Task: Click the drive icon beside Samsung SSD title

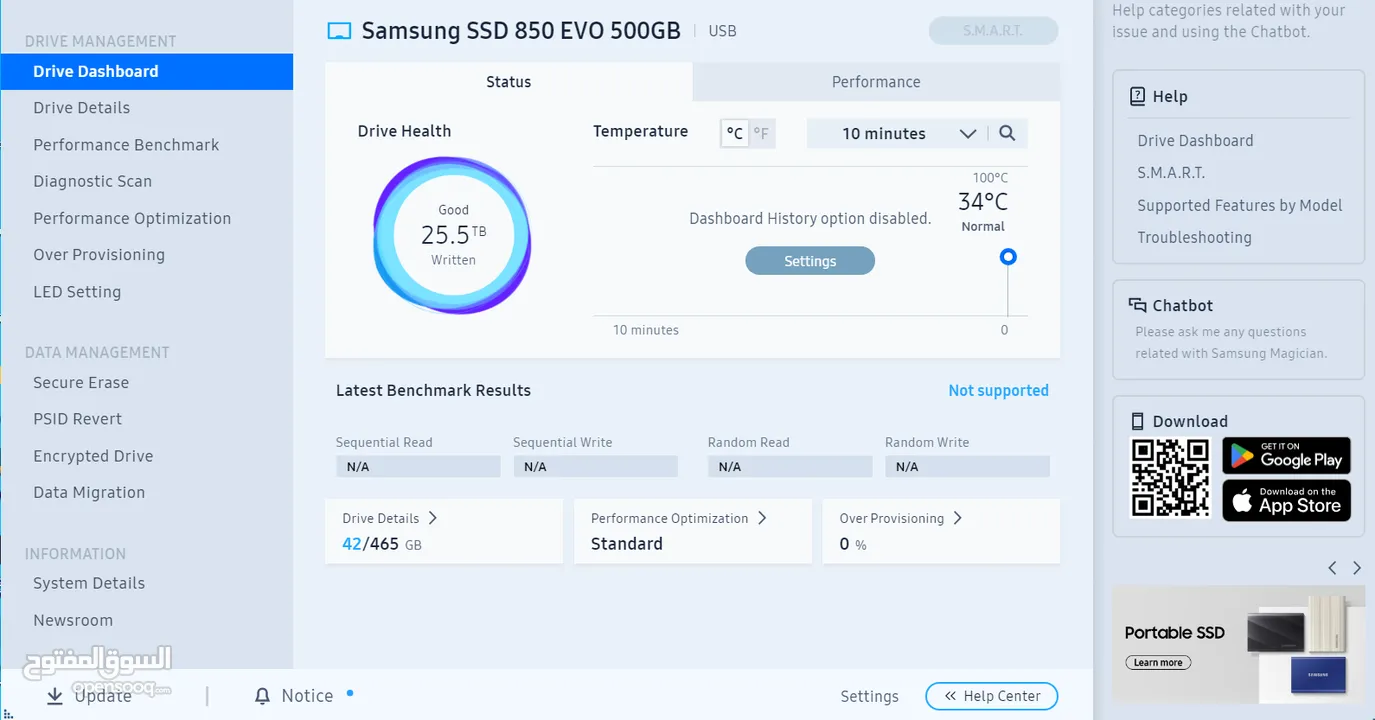Action: click(x=340, y=31)
